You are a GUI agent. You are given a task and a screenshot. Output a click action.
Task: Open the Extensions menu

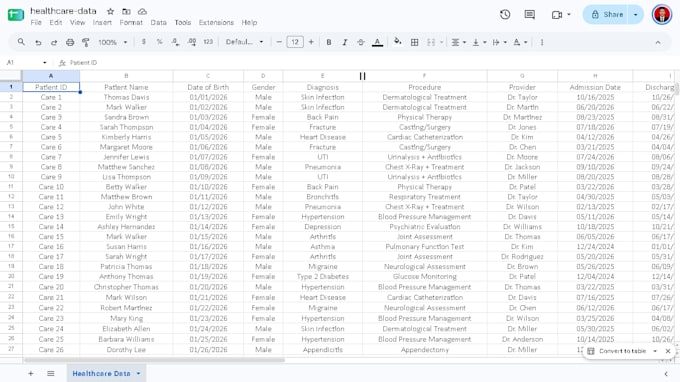point(216,23)
